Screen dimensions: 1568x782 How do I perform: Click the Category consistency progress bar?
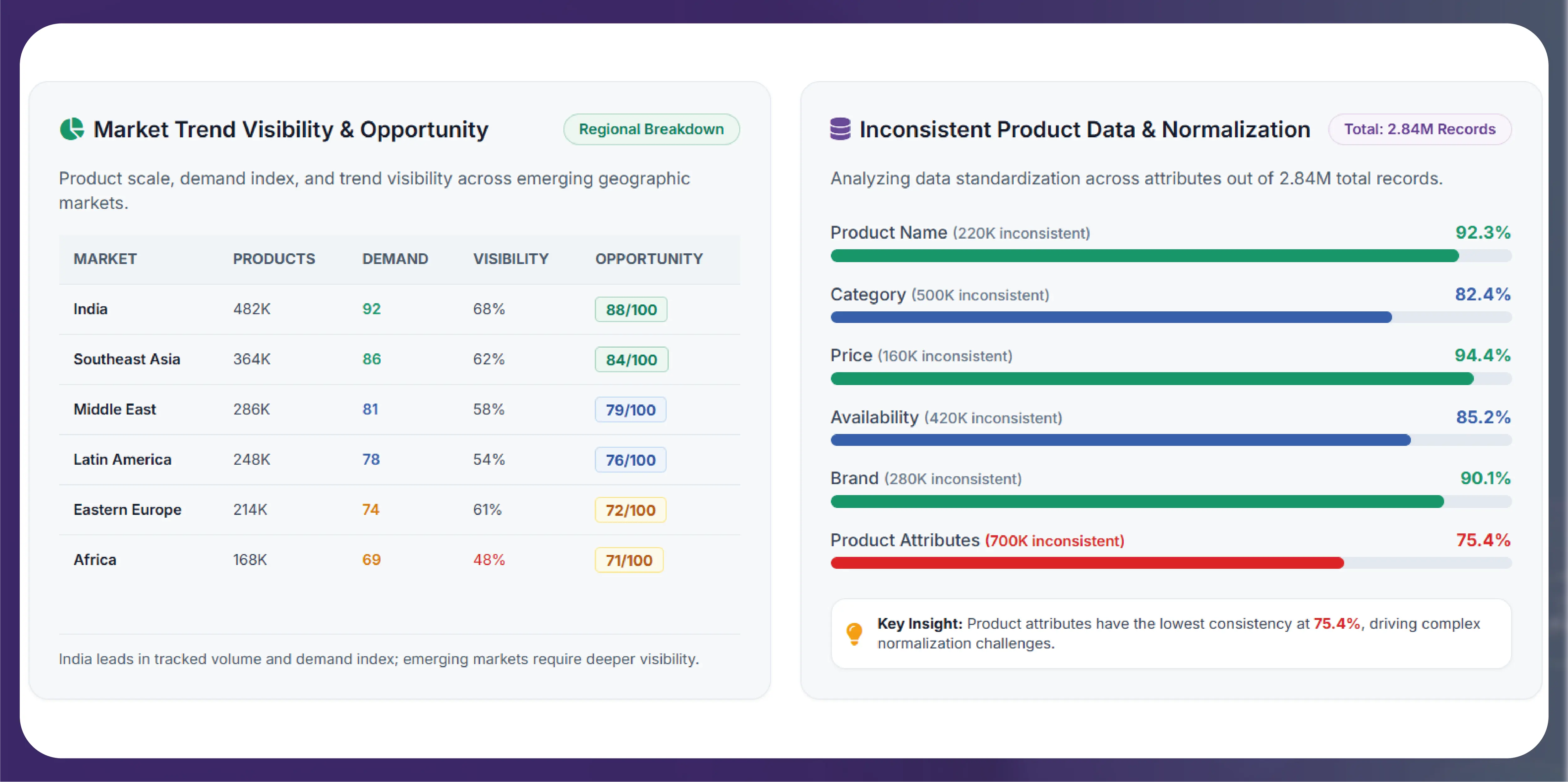pyautogui.click(x=1170, y=317)
